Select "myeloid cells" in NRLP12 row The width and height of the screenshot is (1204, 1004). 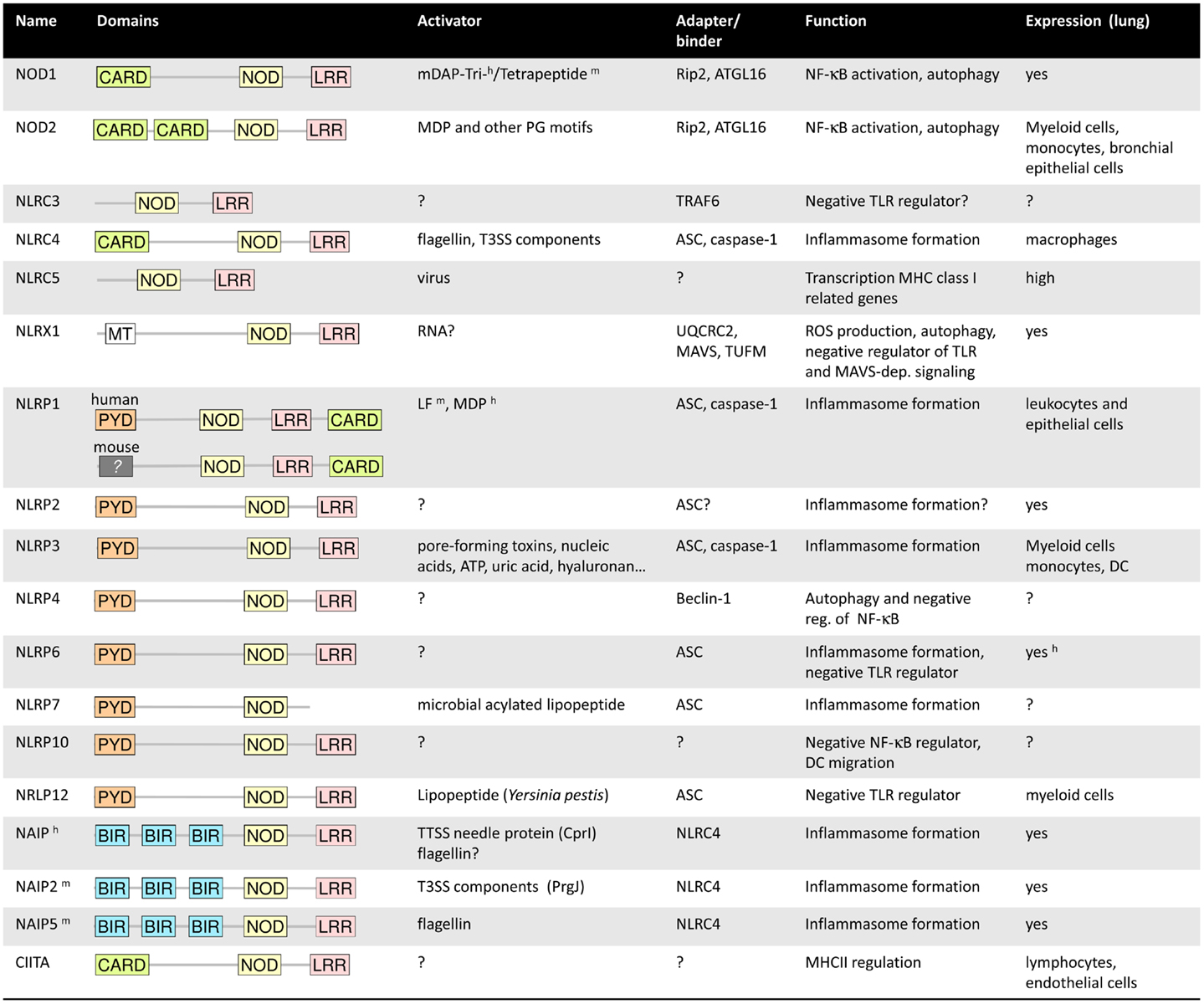tap(1069, 795)
